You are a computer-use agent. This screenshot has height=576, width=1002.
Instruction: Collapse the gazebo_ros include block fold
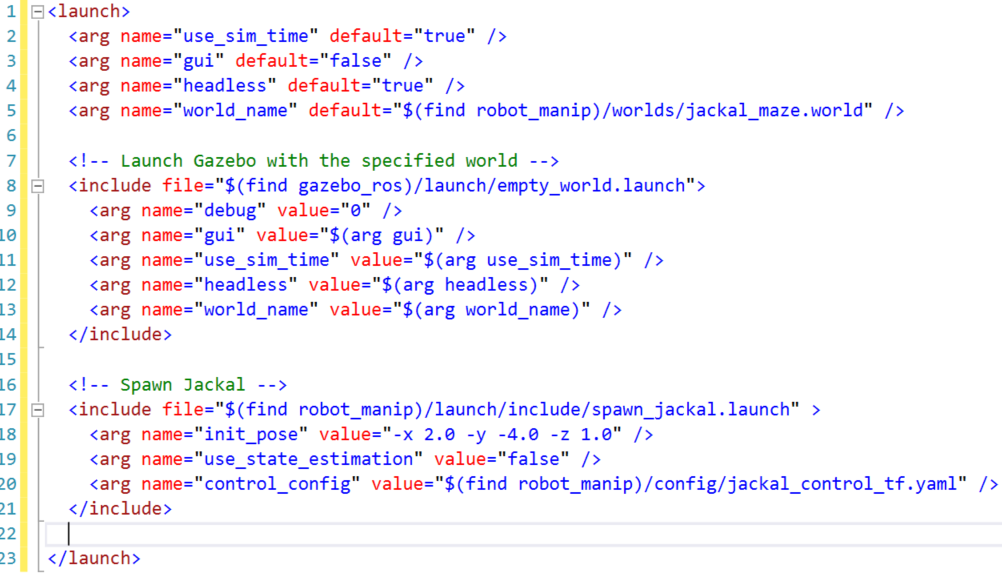click(38, 186)
